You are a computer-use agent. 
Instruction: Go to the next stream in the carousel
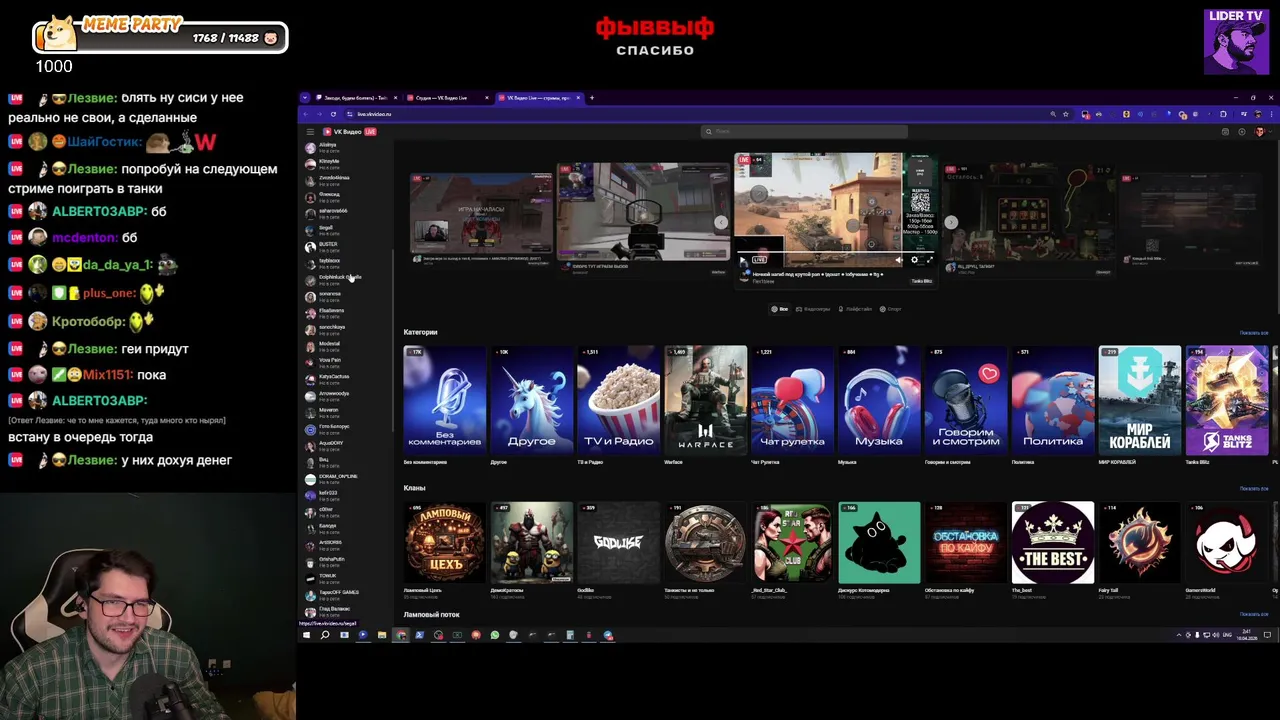pyautogui.click(x=951, y=222)
